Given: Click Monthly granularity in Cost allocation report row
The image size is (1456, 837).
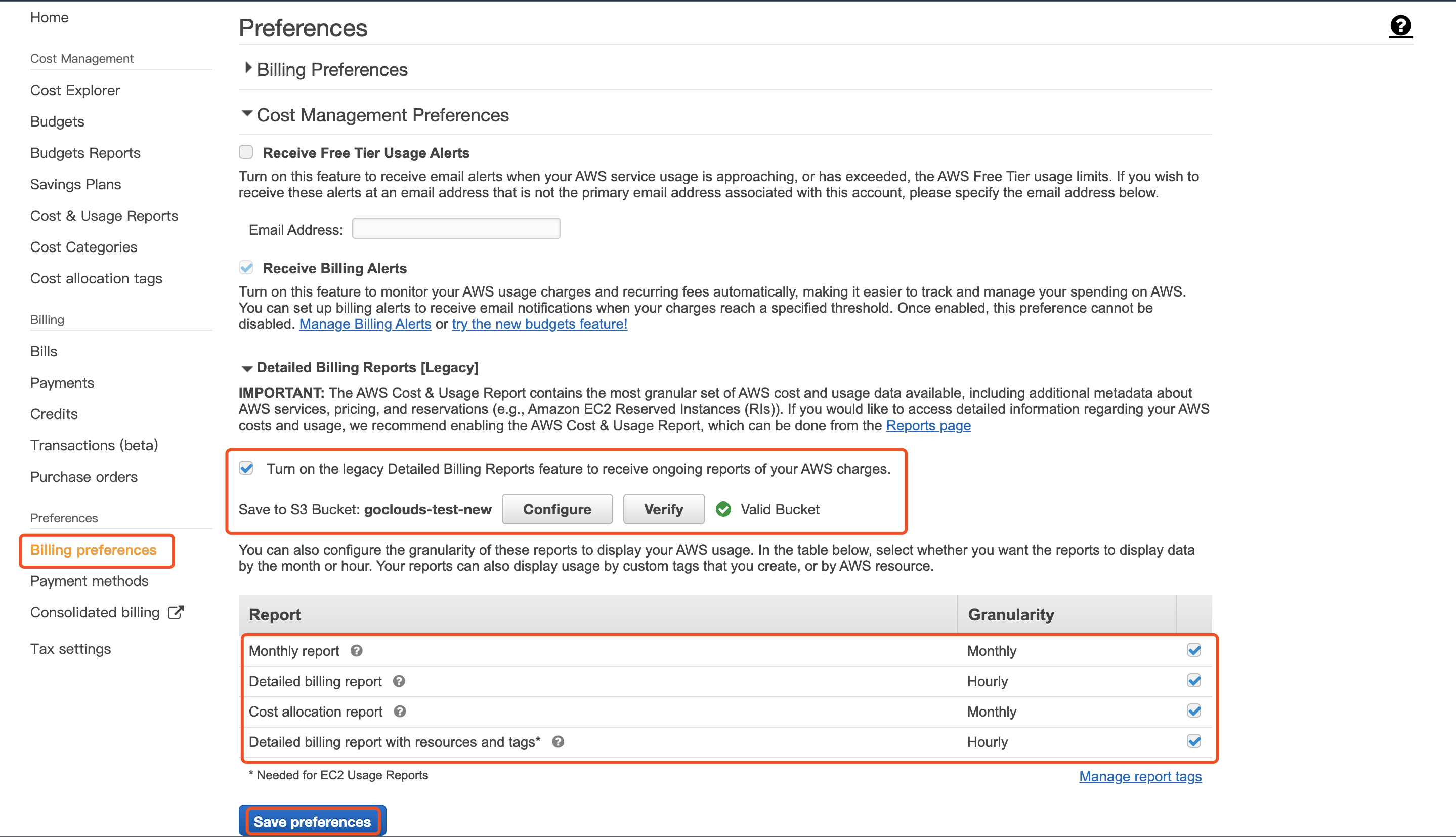Looking at the screenshot, I should (x=992, y=712).
